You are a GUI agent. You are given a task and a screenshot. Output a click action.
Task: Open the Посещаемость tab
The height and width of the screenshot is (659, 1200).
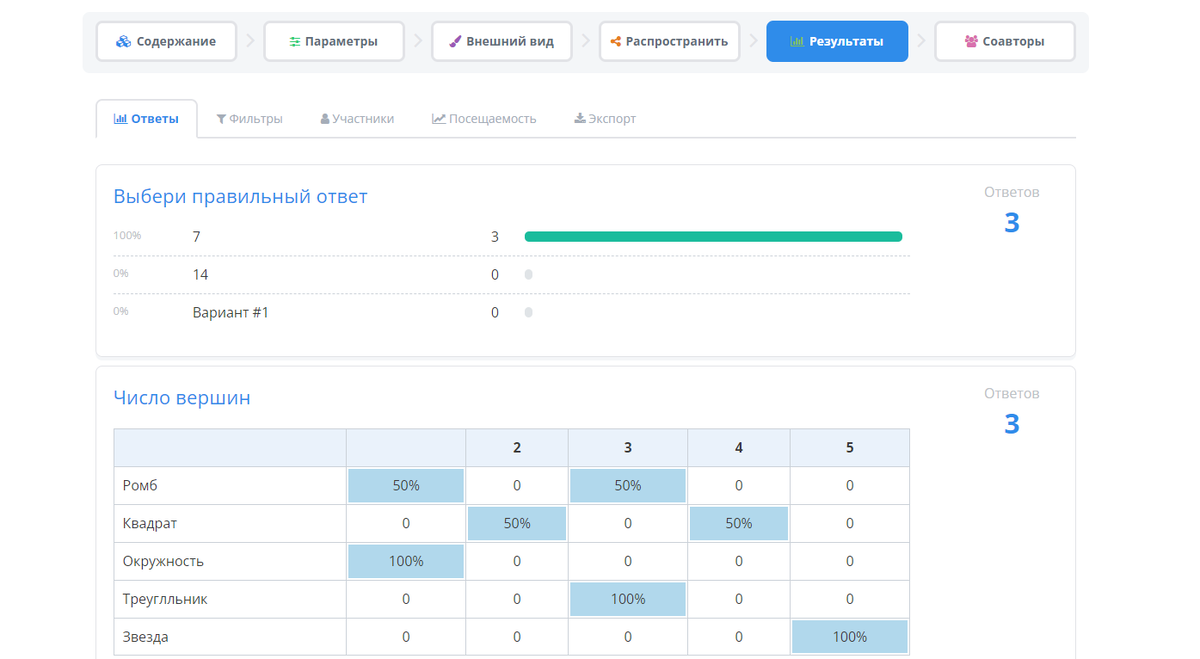tap(484, 119)
